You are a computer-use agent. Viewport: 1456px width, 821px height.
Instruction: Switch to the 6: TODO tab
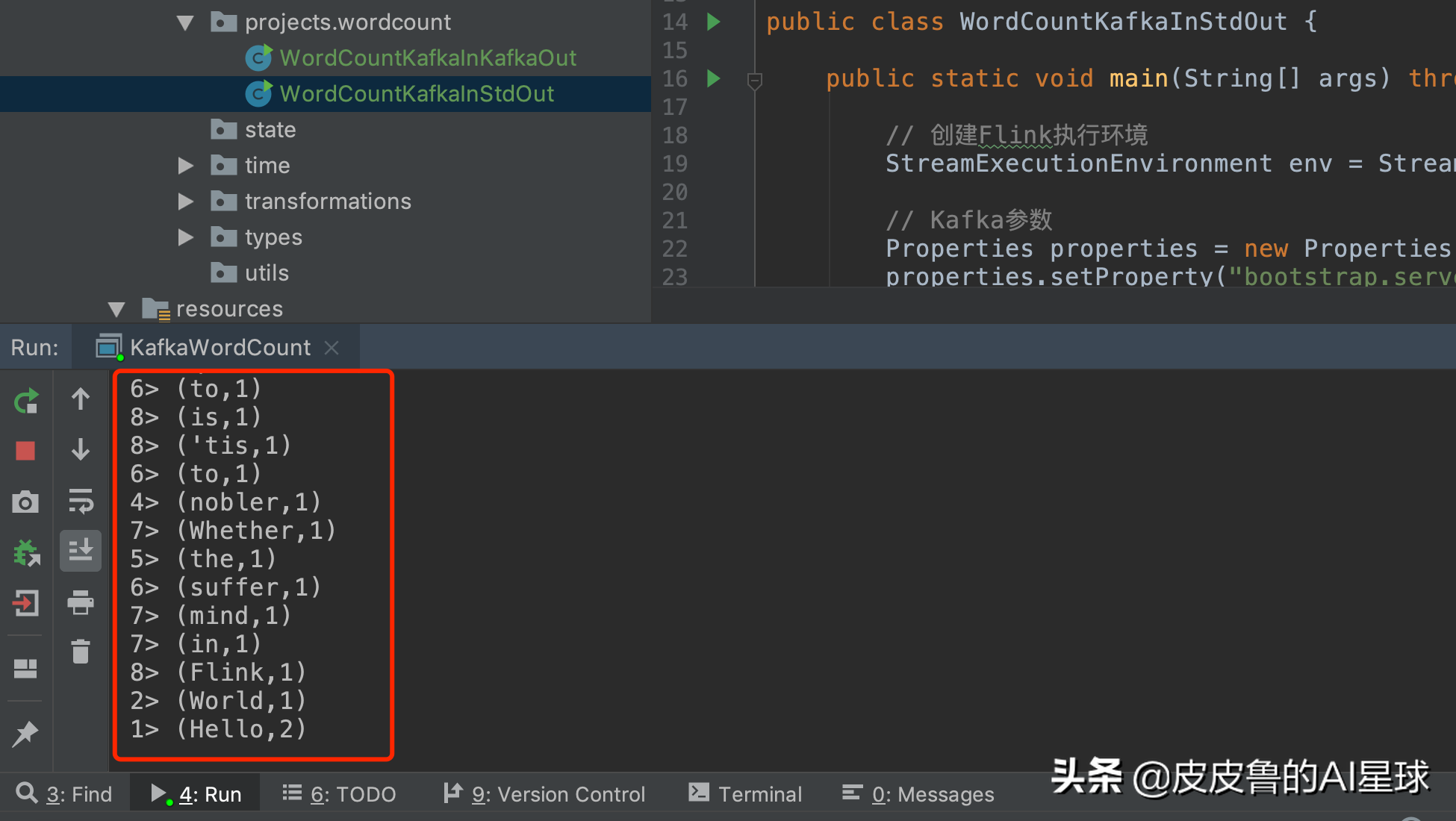tap(340, 794)
